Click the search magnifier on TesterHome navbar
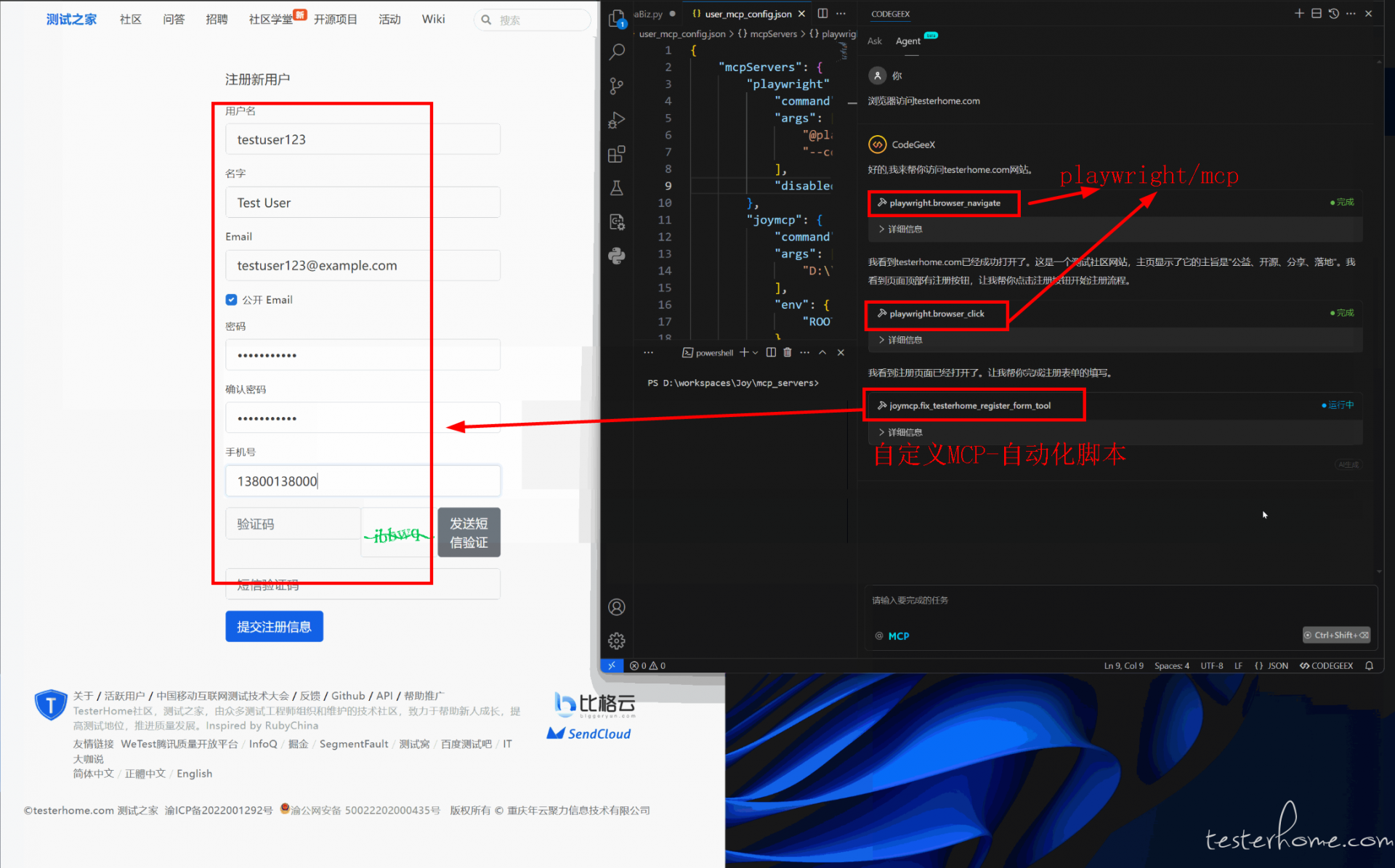 click(x=486, y=20)
